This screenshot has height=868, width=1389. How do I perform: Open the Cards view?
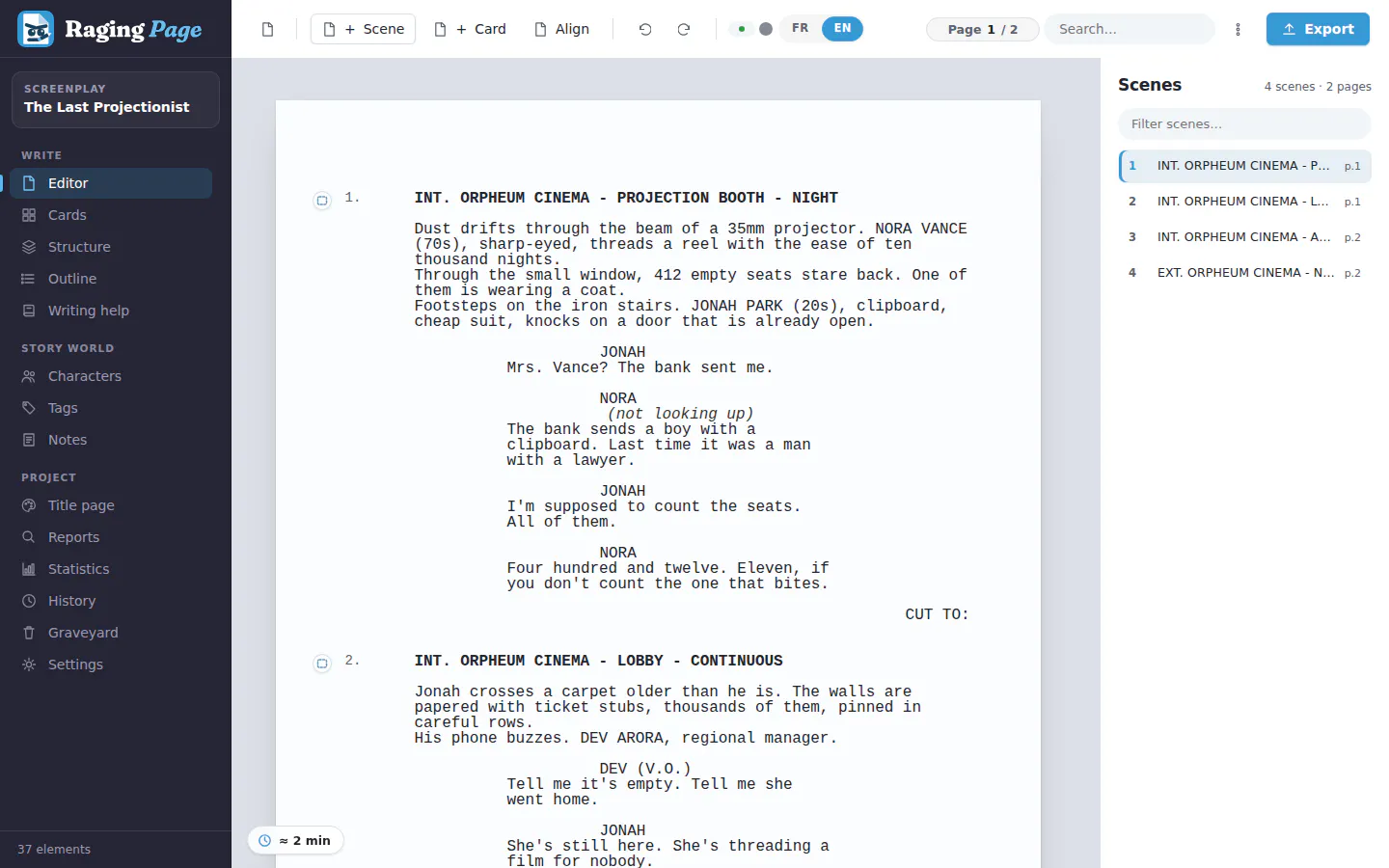(x=111, y=215)
